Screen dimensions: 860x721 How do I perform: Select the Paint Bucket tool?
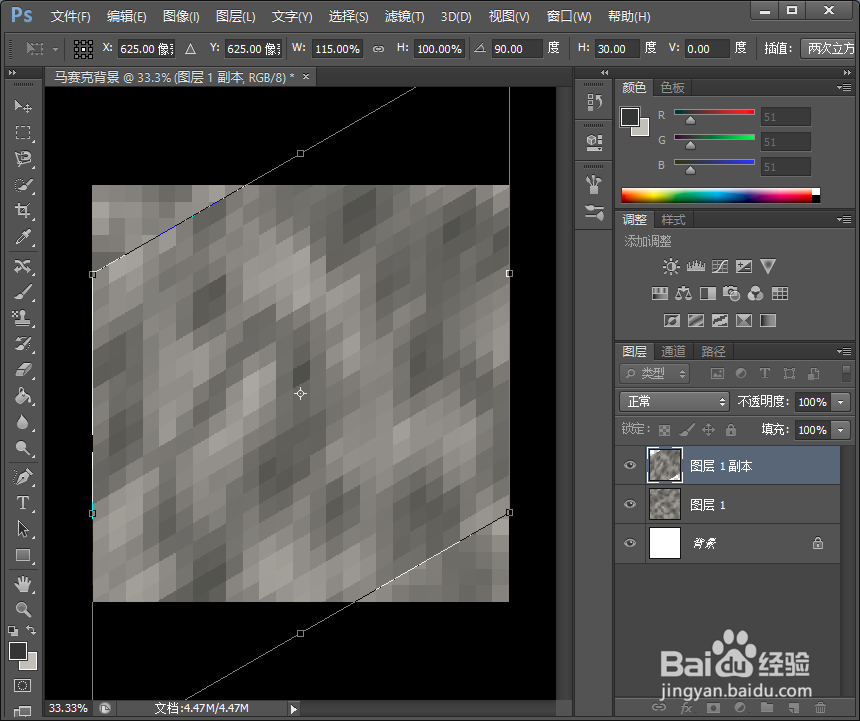pyautogui.click(x=23, y=396)
